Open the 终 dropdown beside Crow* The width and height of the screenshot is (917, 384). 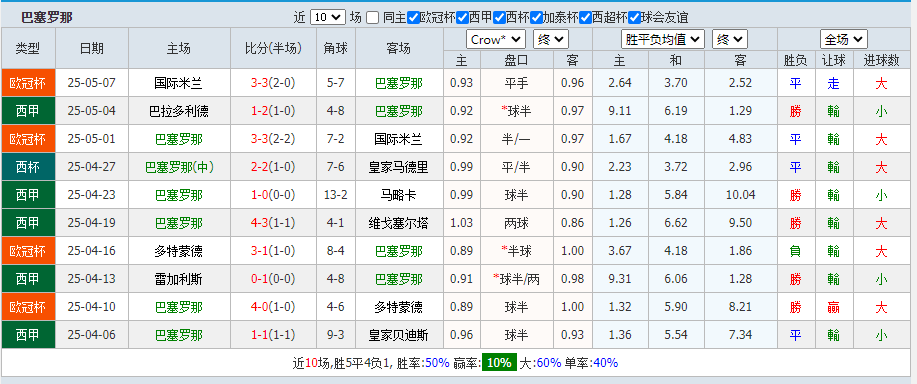(551, 40)
